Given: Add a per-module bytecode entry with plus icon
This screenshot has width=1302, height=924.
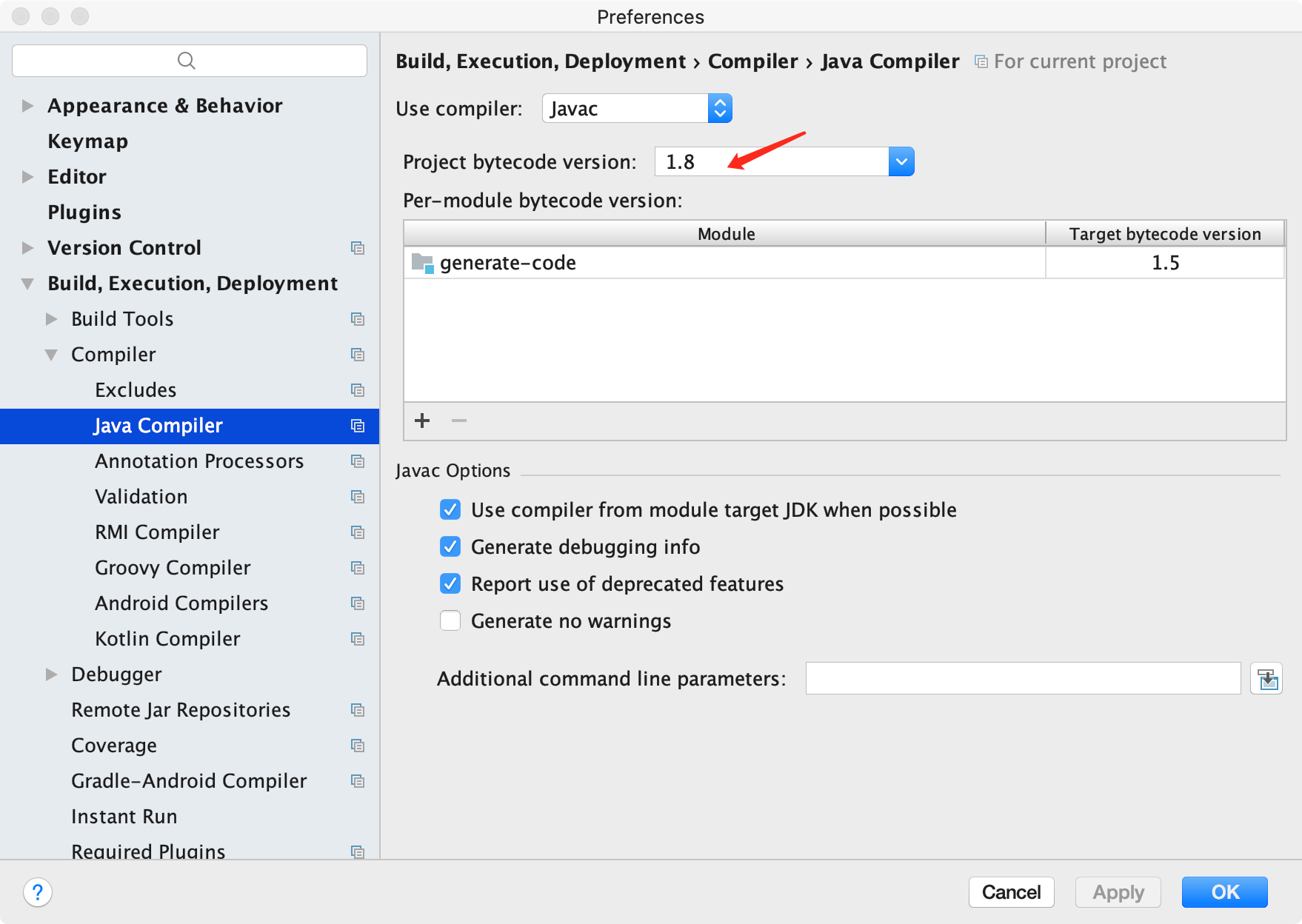Looking at the screenshot, I should [422, 421].
